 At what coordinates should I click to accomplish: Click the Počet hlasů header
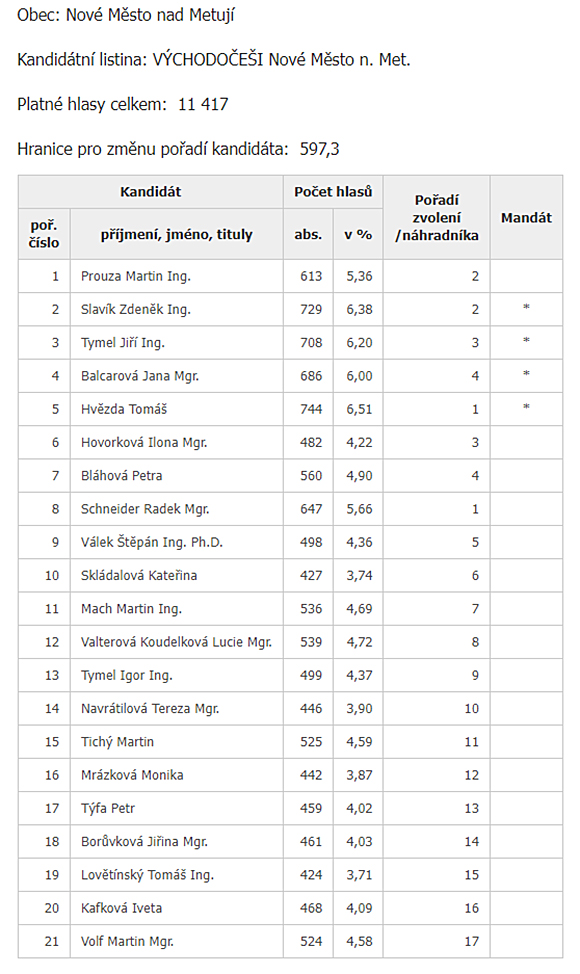333,192
